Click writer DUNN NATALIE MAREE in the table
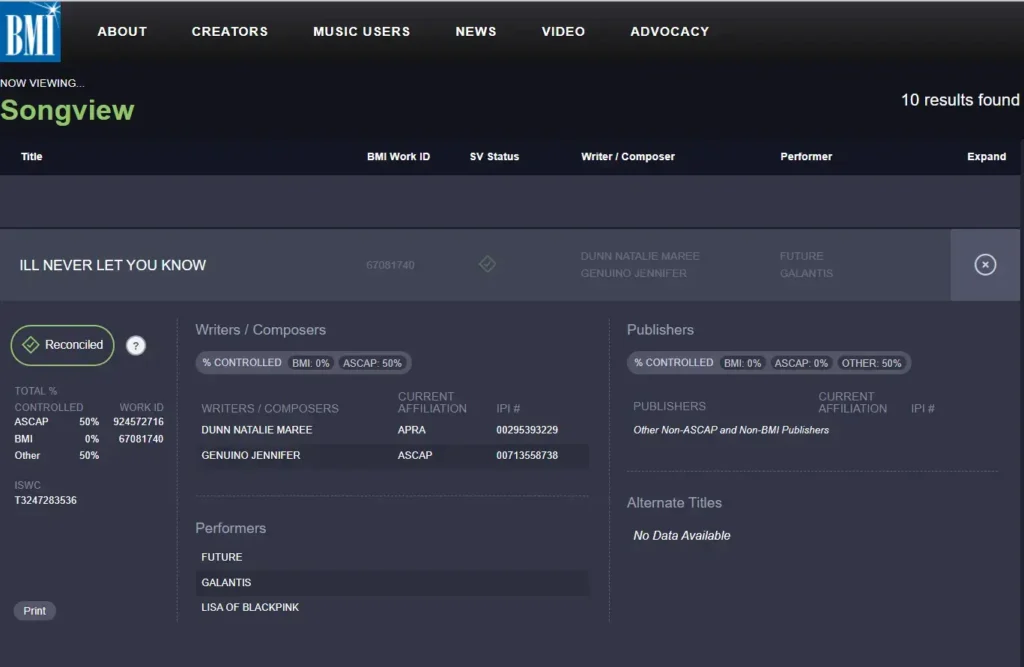The height and width of the screenshot is (667, 1024). (x=257, y=430)
